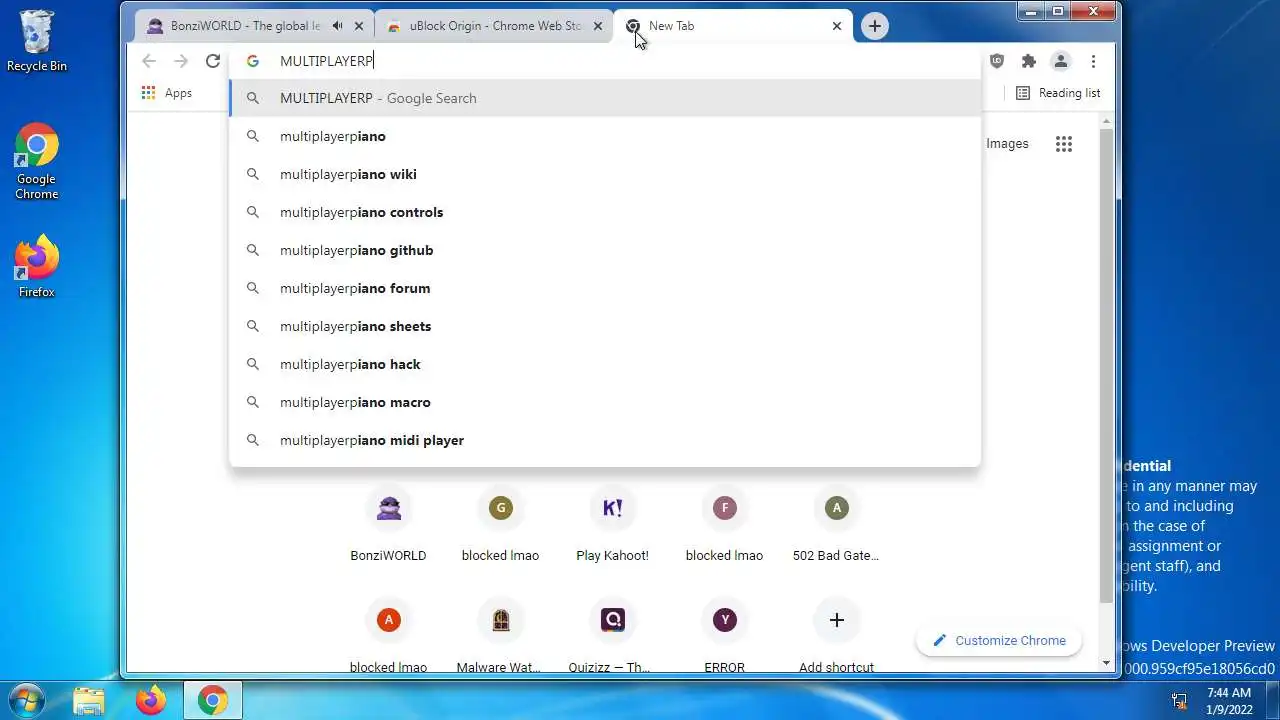Choose the multiplayerpiano hack suggestion
The image size is (1280, 720).
tap(605, 364)
